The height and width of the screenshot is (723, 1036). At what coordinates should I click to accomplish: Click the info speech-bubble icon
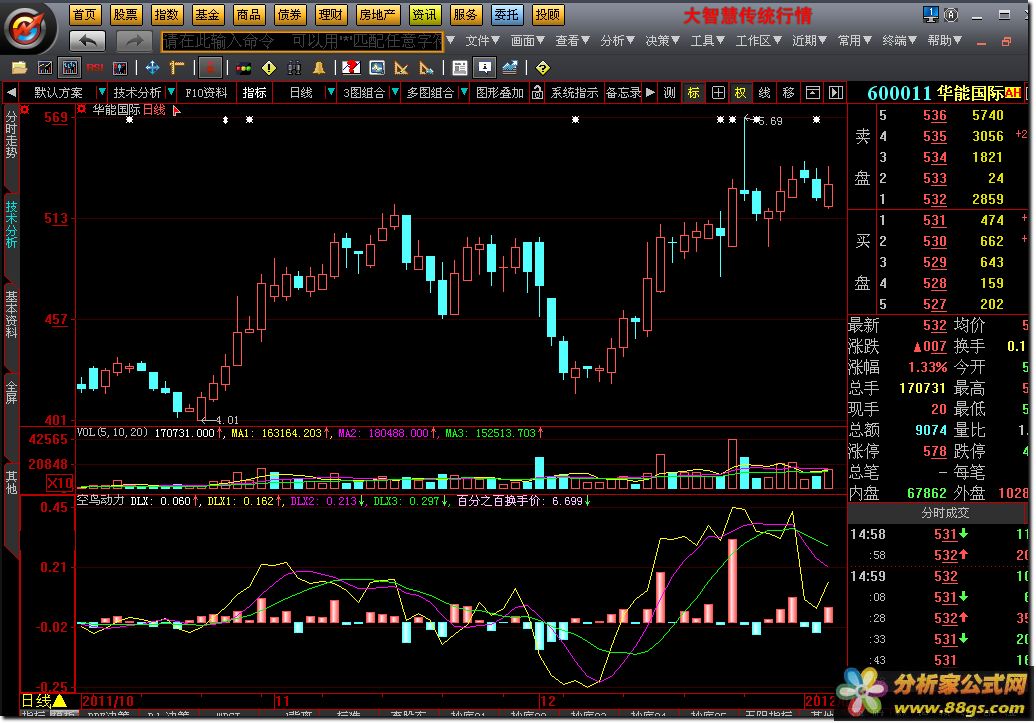(485, 67)
